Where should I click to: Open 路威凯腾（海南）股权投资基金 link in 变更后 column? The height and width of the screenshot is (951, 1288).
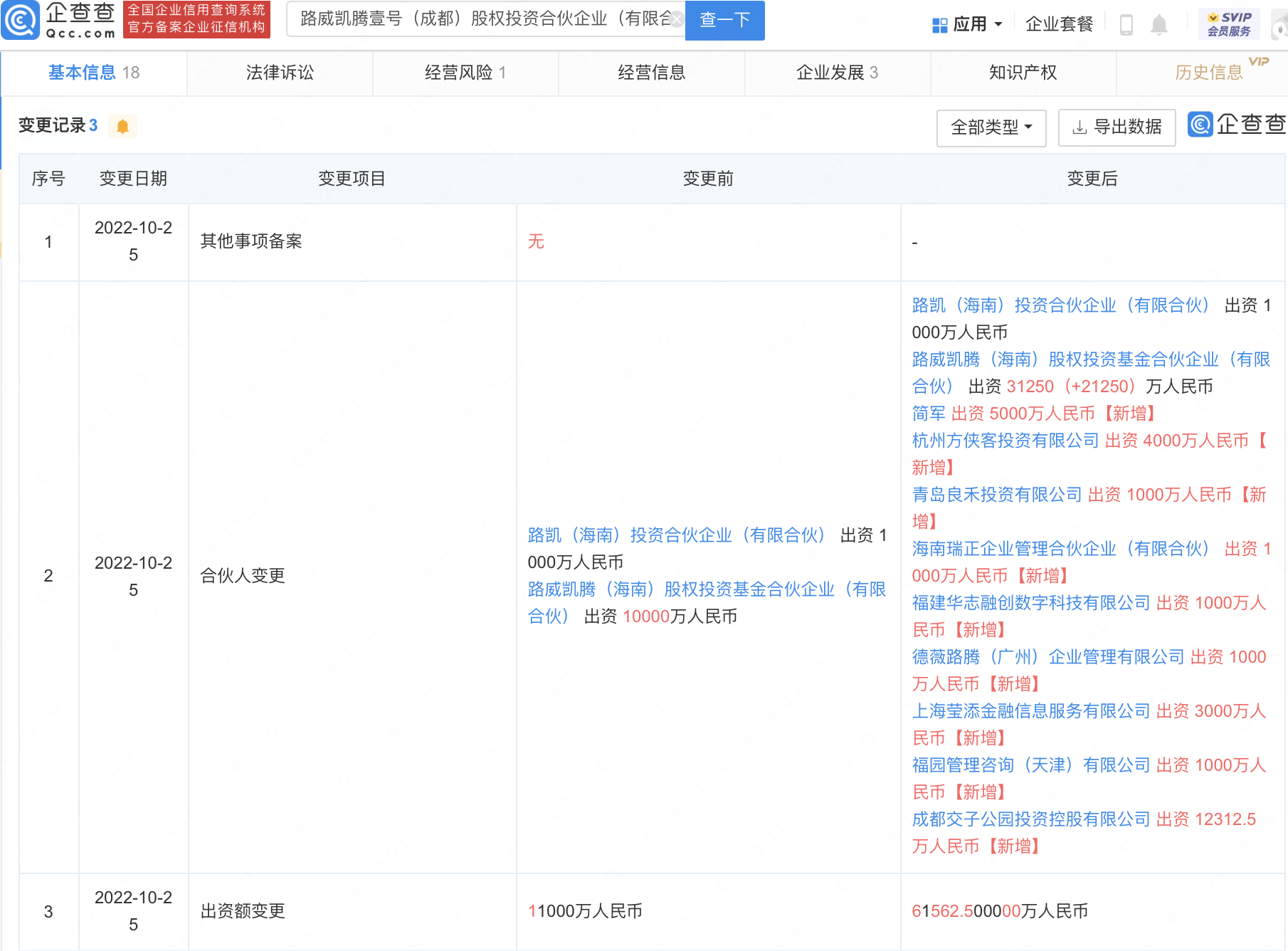(x=1091, y=373)
